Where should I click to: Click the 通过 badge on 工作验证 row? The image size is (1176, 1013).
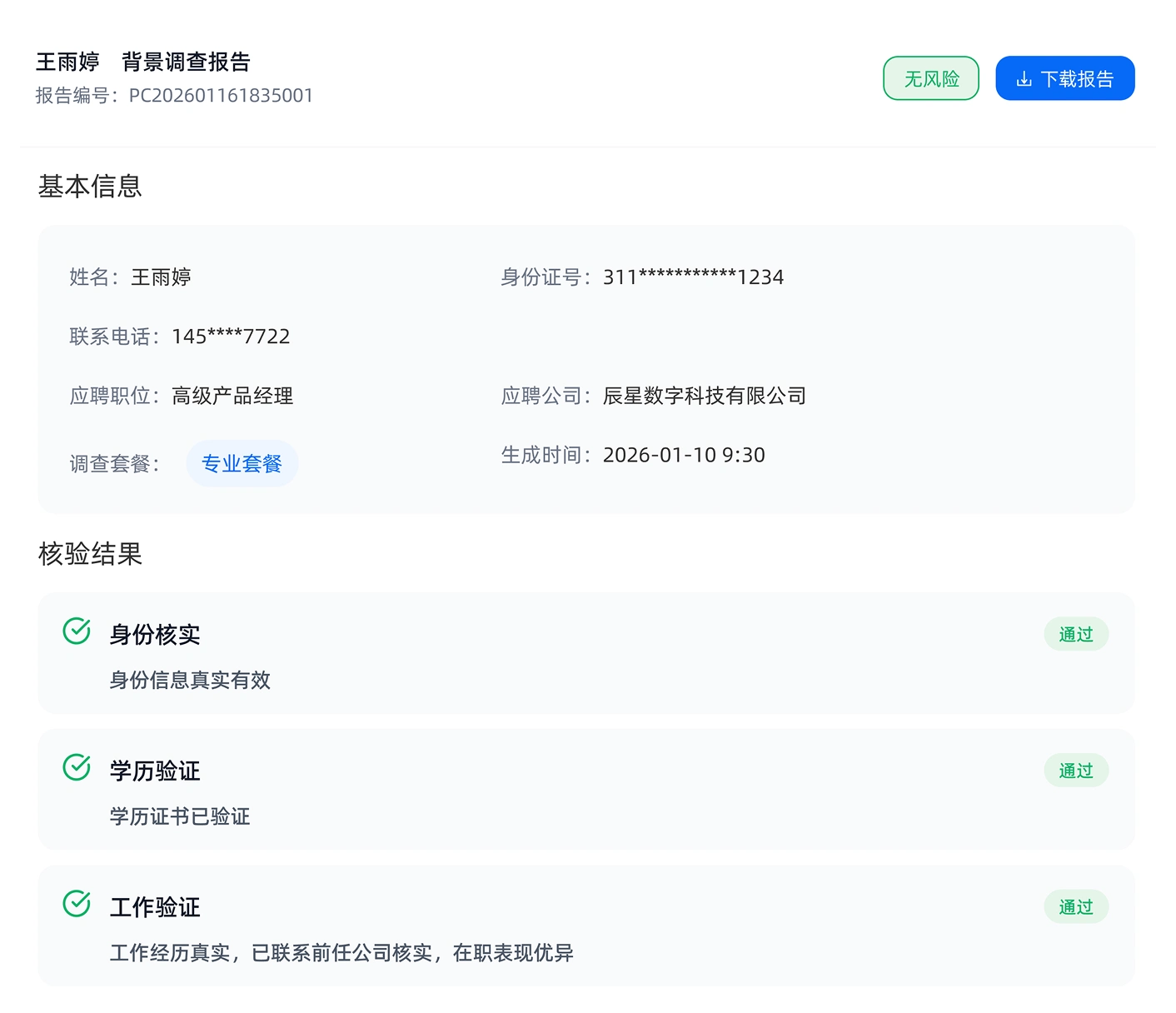(x=1076, y=906)
